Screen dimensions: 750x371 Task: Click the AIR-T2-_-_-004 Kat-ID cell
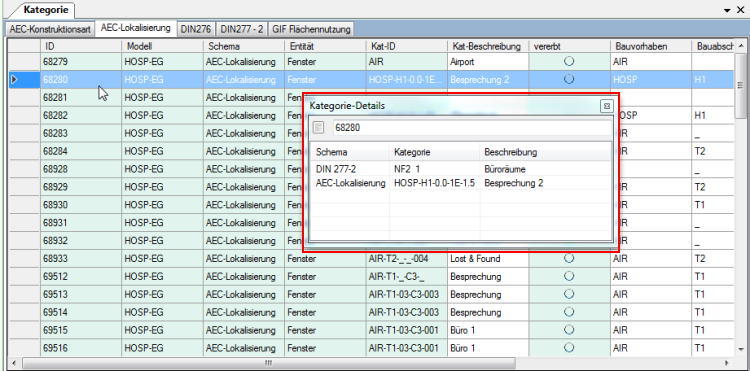pyautogui.click(x=407, y=259)
